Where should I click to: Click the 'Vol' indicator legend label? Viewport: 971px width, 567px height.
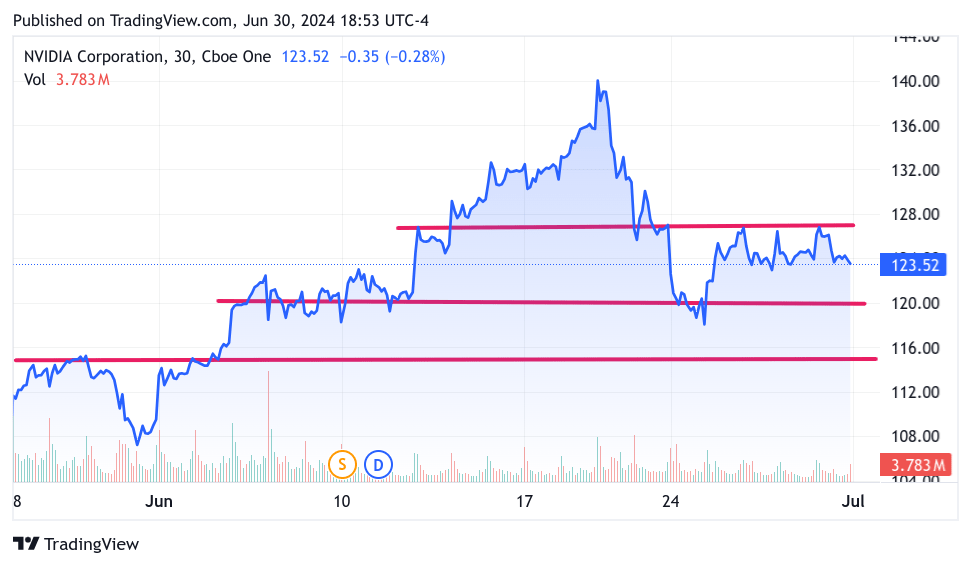(x=35, y=80)
